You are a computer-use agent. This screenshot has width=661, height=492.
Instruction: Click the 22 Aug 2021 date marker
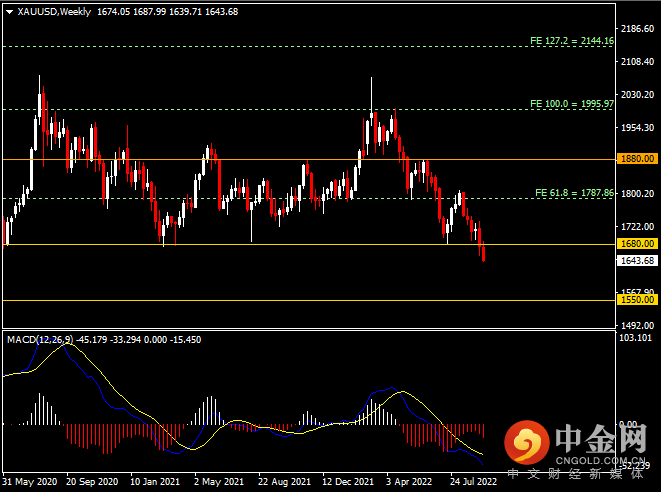pyautogui.click(x=284, y=481)
